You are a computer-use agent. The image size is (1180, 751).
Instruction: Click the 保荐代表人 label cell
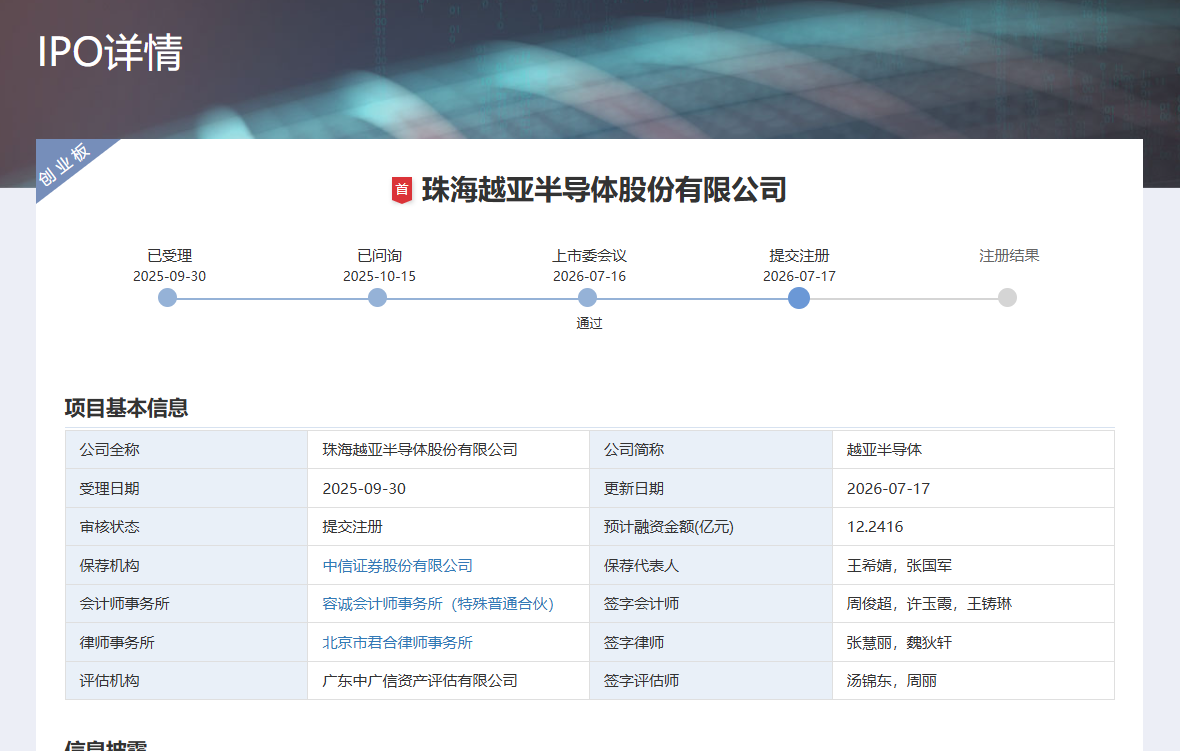[x=711, y=566]
